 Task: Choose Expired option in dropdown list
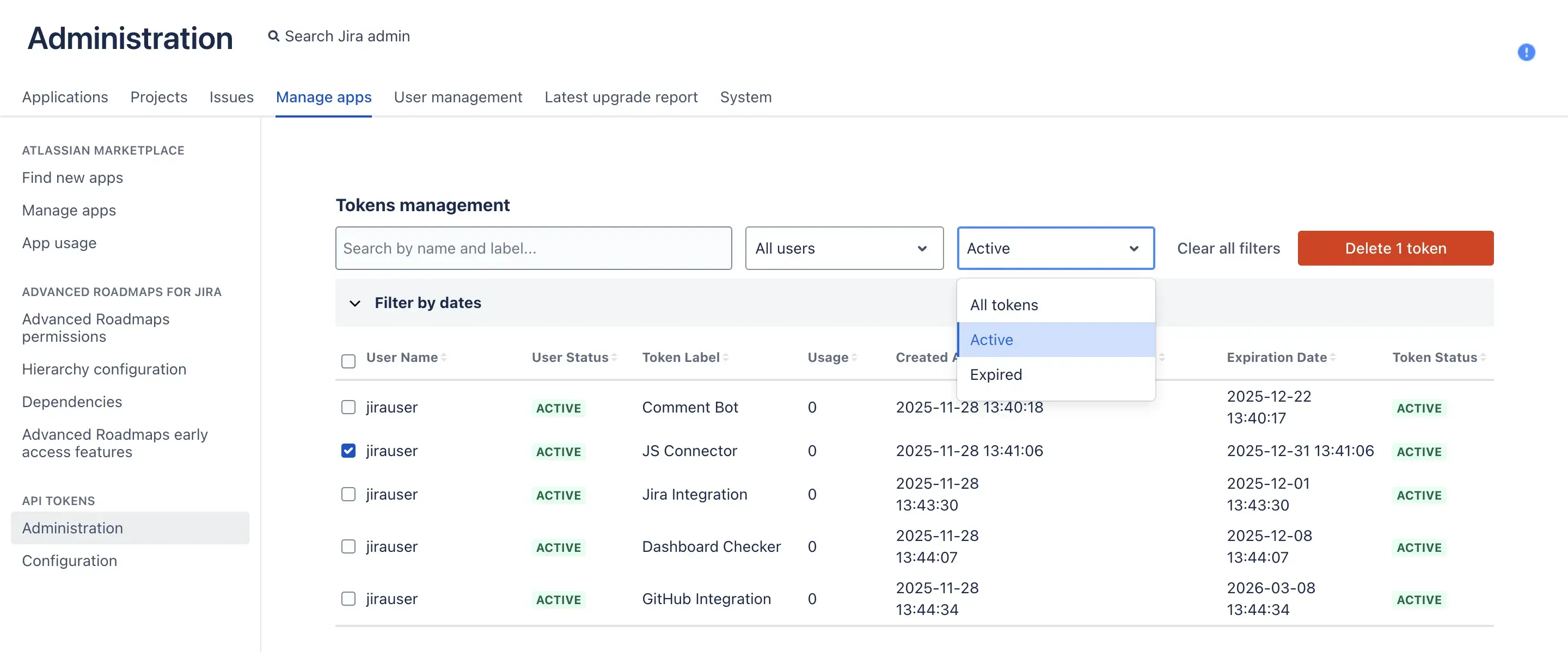1056,374
